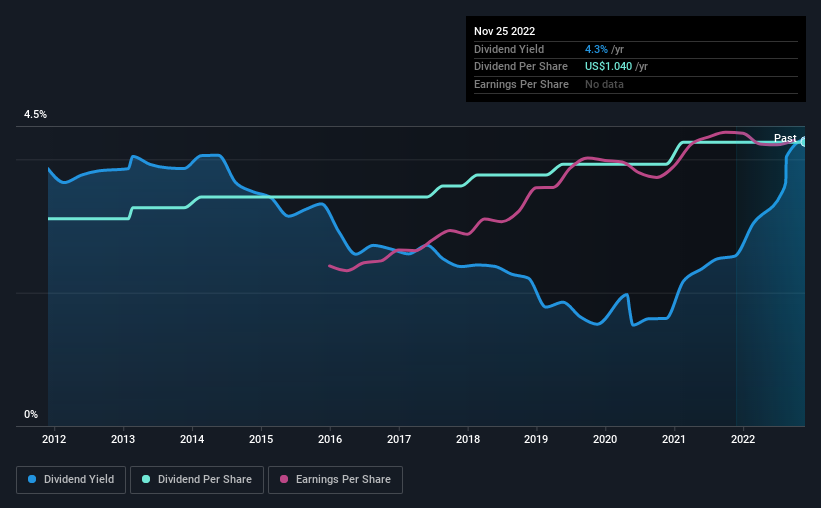Click the 'No data' earnings value

(604, 84)
